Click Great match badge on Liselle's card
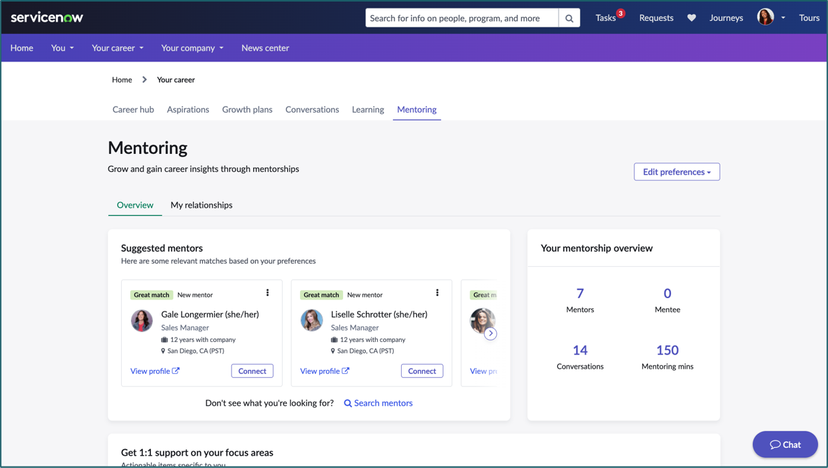This screenshot has height=468, width=828. coord(321,295)
